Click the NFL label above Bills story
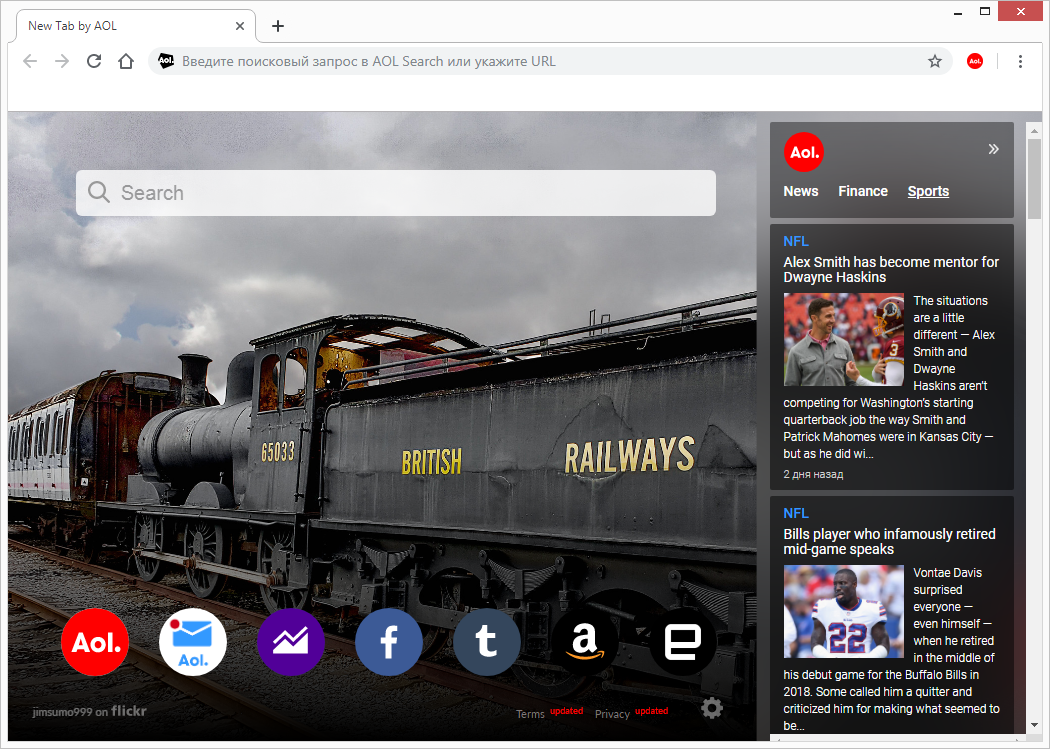Image resolution: width=1050 pixels, height=749 pixels. tap(796, 513)
